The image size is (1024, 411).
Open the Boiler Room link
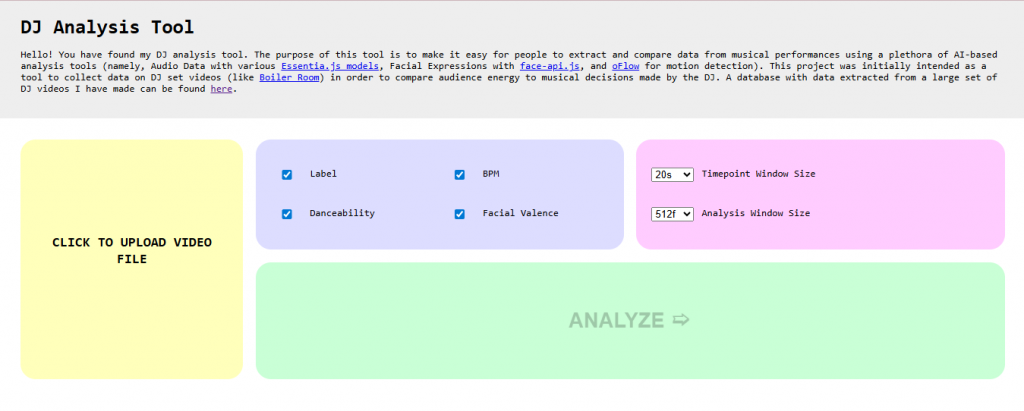pyautogui.click(x=290, y=77)
